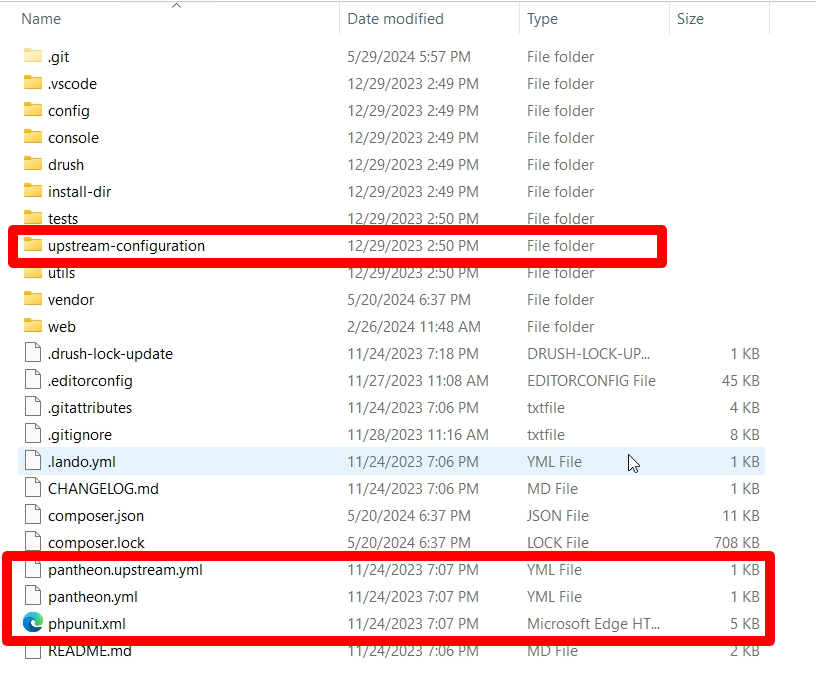The width and height of the screenshot is (816, 685).
Task: Click the LOCK File type cell
Action: [x=558, y=543]
